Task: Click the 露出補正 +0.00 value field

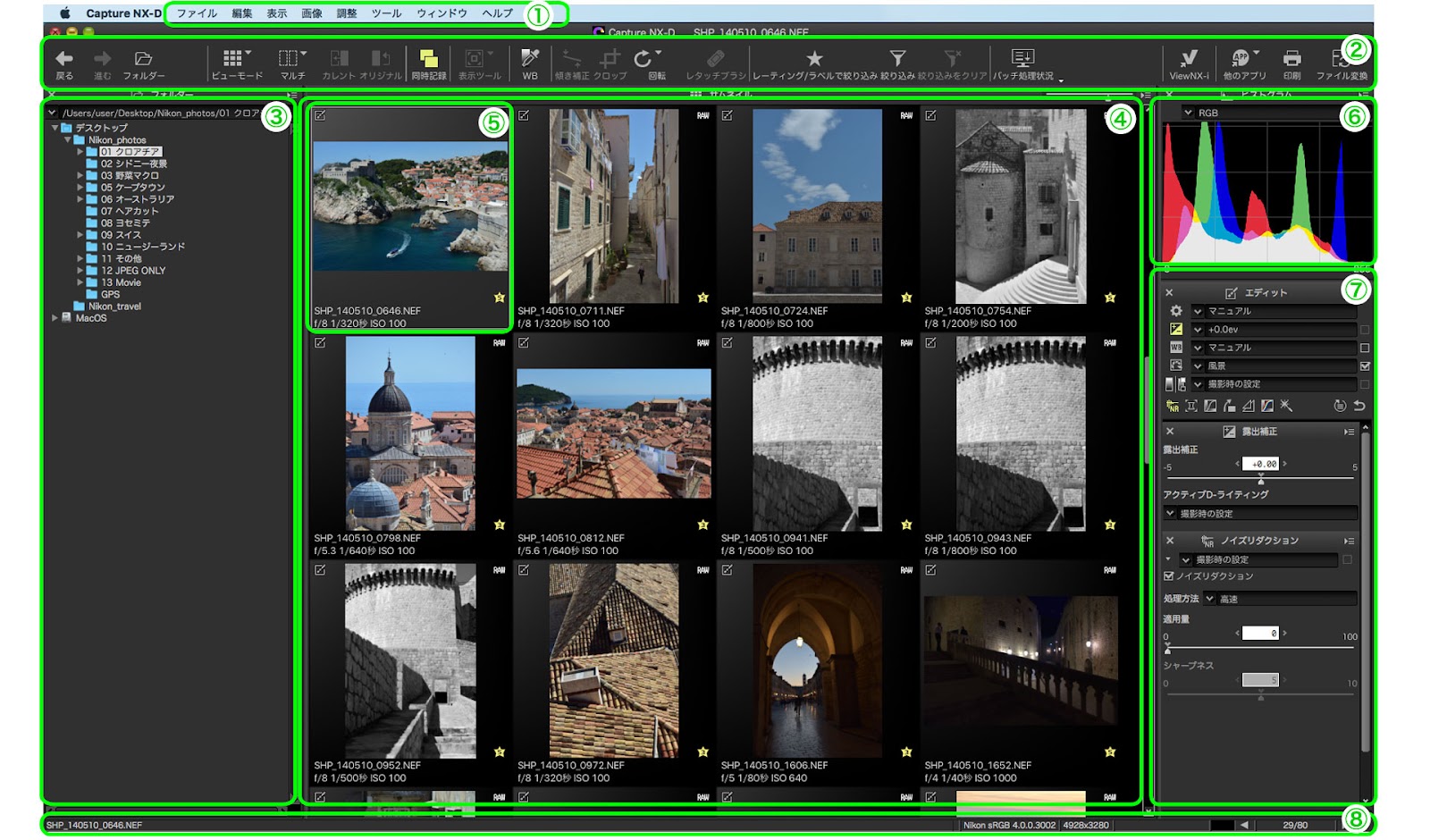Action: tap(1260, 464)
